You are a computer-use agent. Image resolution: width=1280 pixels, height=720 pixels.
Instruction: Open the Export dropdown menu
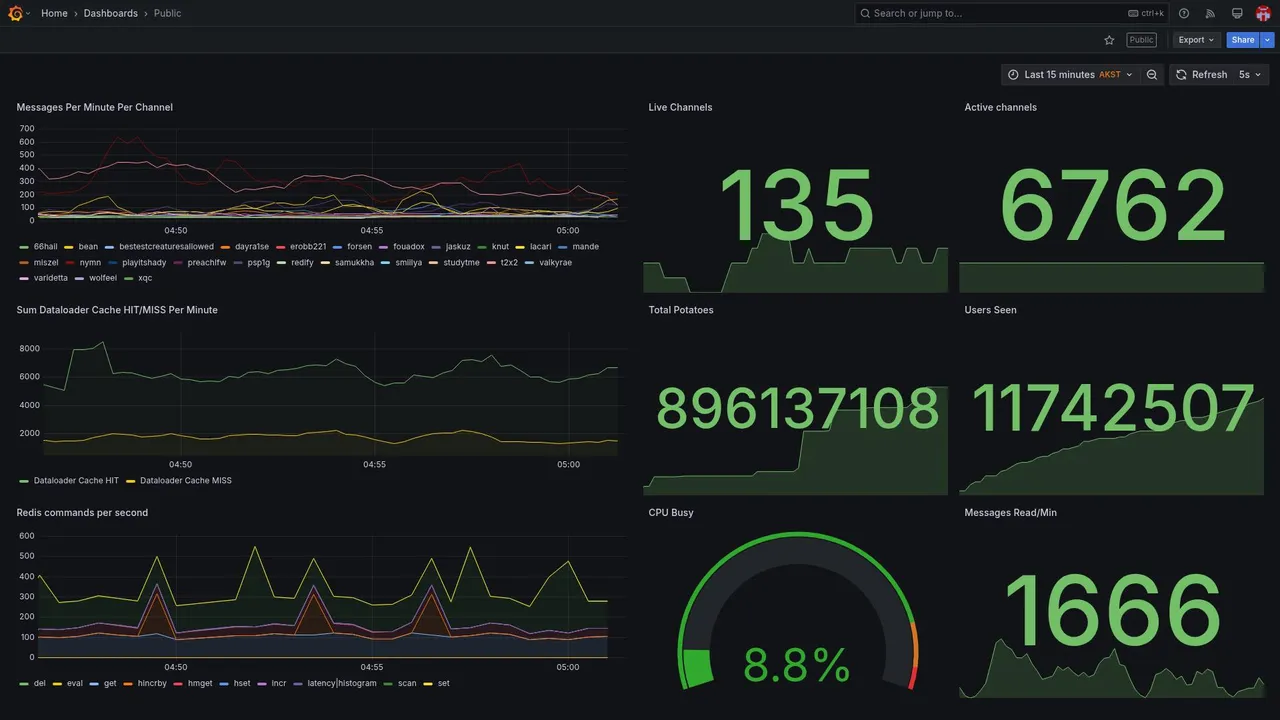(x=1197, y=40)
